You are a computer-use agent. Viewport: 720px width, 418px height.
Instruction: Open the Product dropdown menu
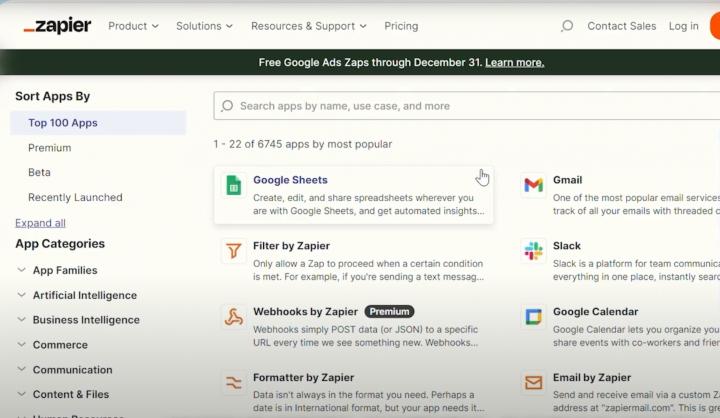click(133, 26)
